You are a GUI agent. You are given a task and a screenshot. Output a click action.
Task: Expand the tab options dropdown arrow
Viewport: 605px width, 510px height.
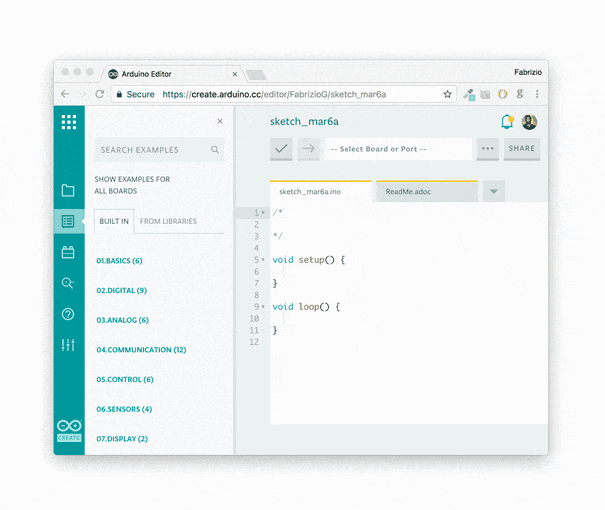494,191
